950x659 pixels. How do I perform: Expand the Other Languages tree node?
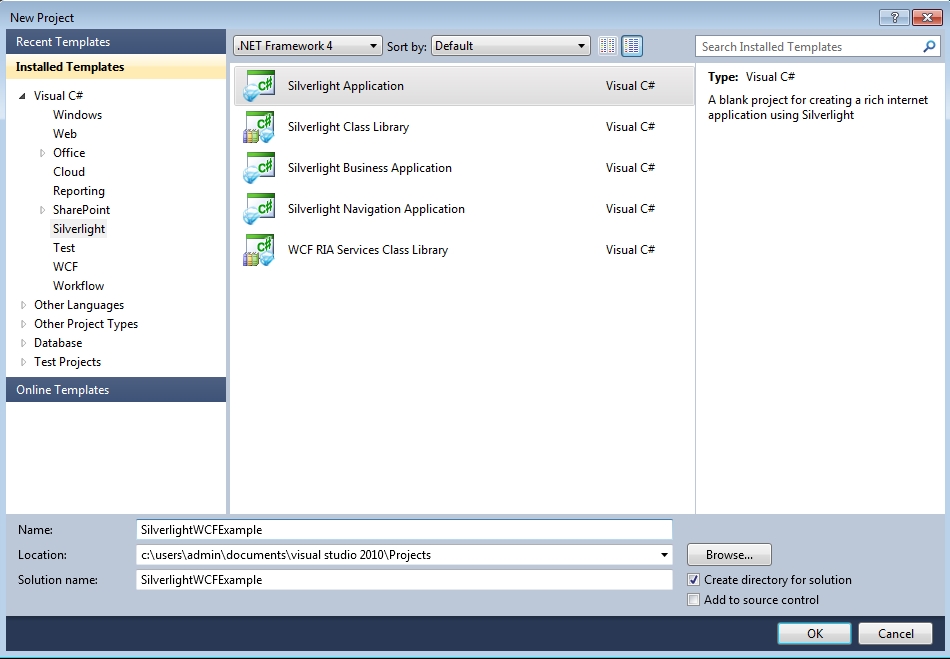[24, 305]
